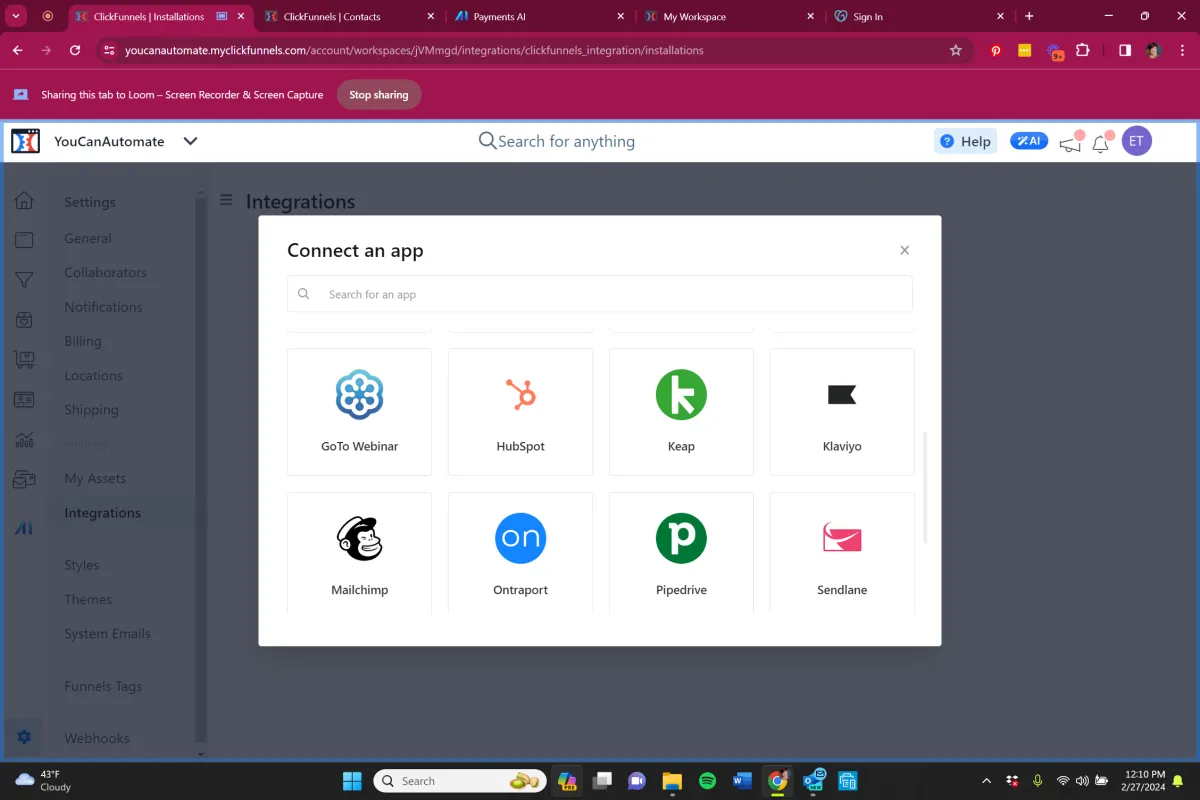Screen dimensions: 1200x800
Task: Open Themes settings
Action: [88, 599]
